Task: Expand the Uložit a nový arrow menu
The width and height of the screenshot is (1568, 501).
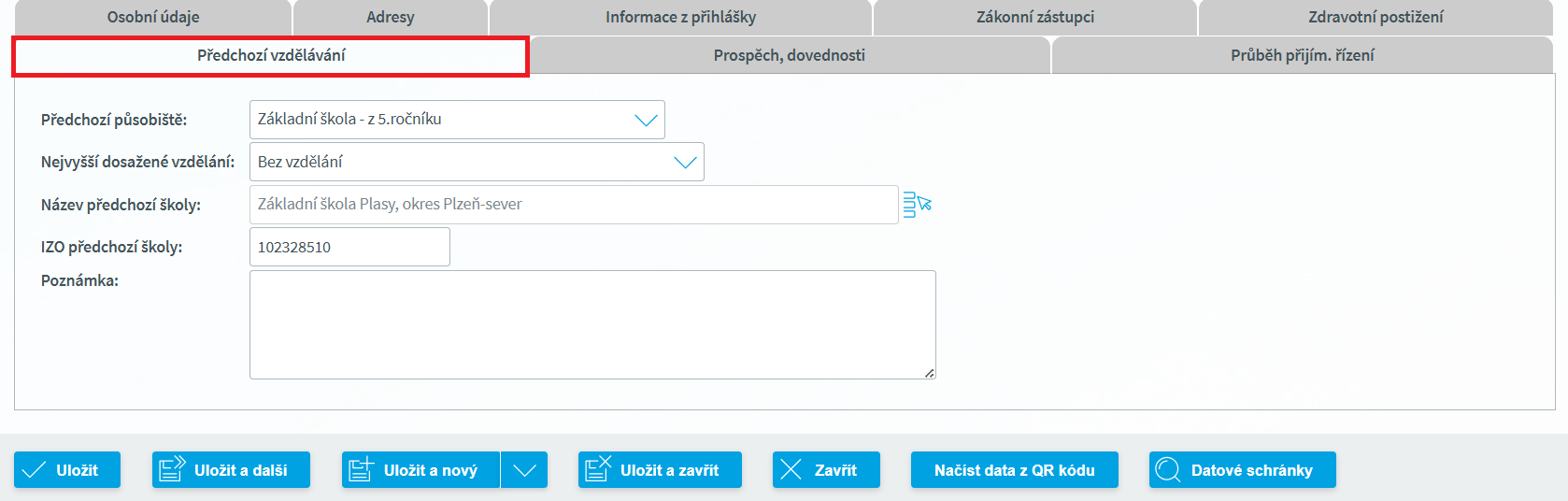Action: click(524, 470)
